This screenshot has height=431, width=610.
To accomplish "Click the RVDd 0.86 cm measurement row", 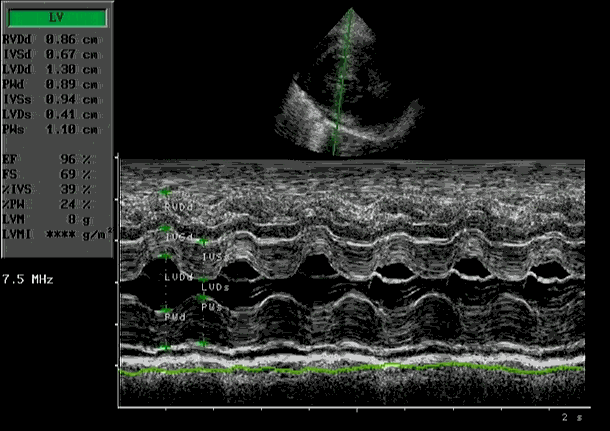I will click(50, 40).
